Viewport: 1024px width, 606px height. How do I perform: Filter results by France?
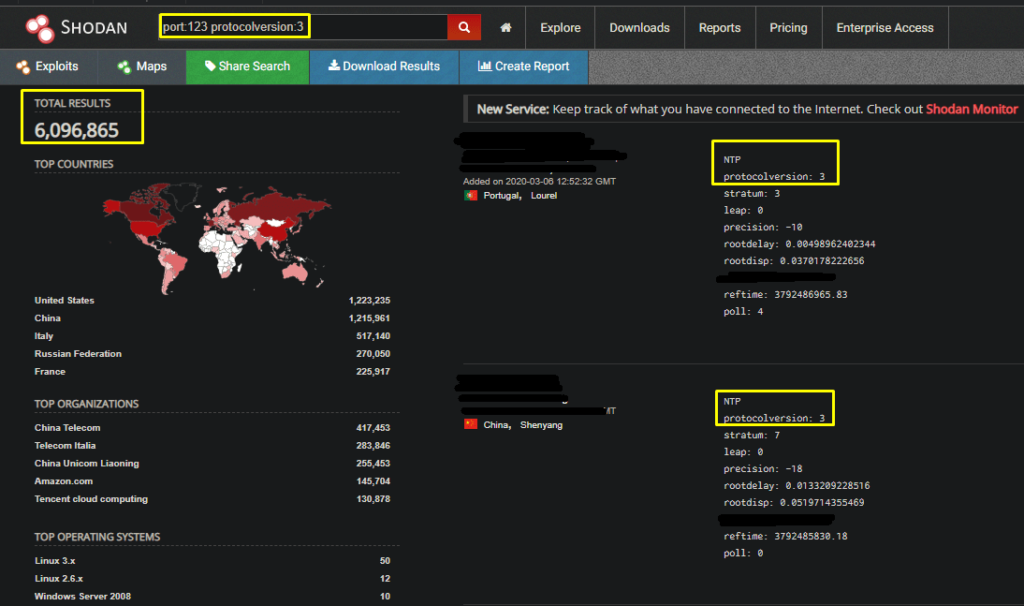[50, 372]
